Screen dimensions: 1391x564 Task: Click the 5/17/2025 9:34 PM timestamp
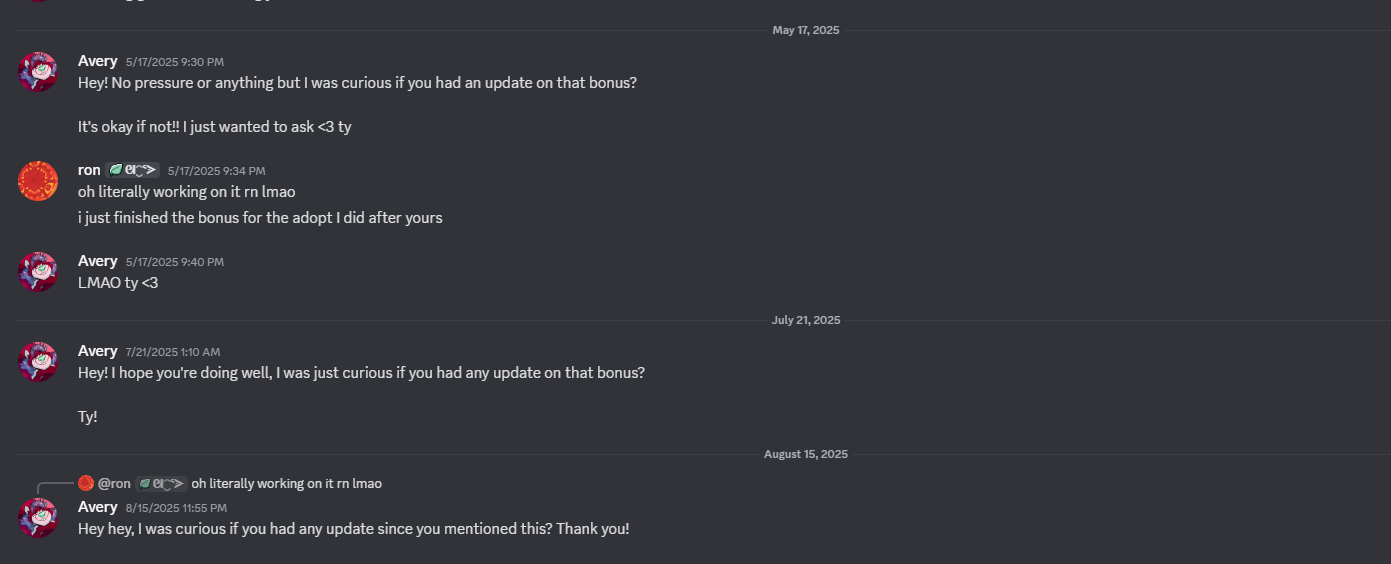(216, 171)
